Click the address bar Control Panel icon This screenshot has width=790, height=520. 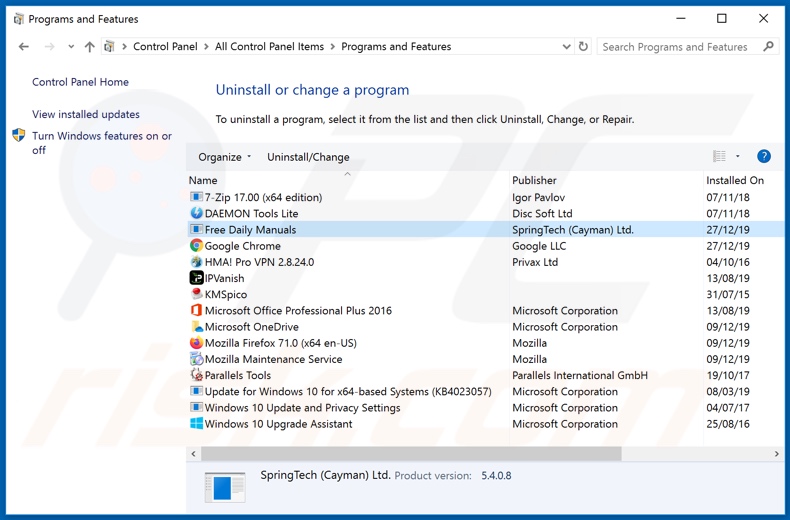109,46
